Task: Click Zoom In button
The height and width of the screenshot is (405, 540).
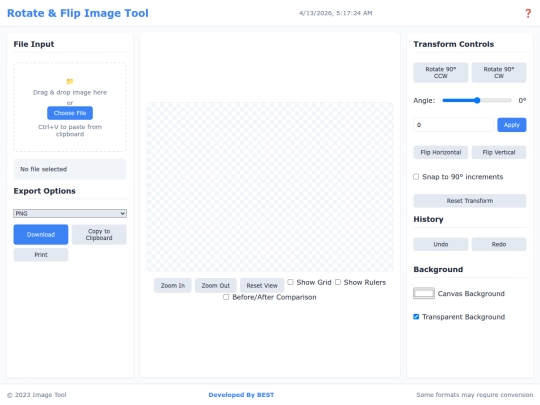Action: (173, 285)
